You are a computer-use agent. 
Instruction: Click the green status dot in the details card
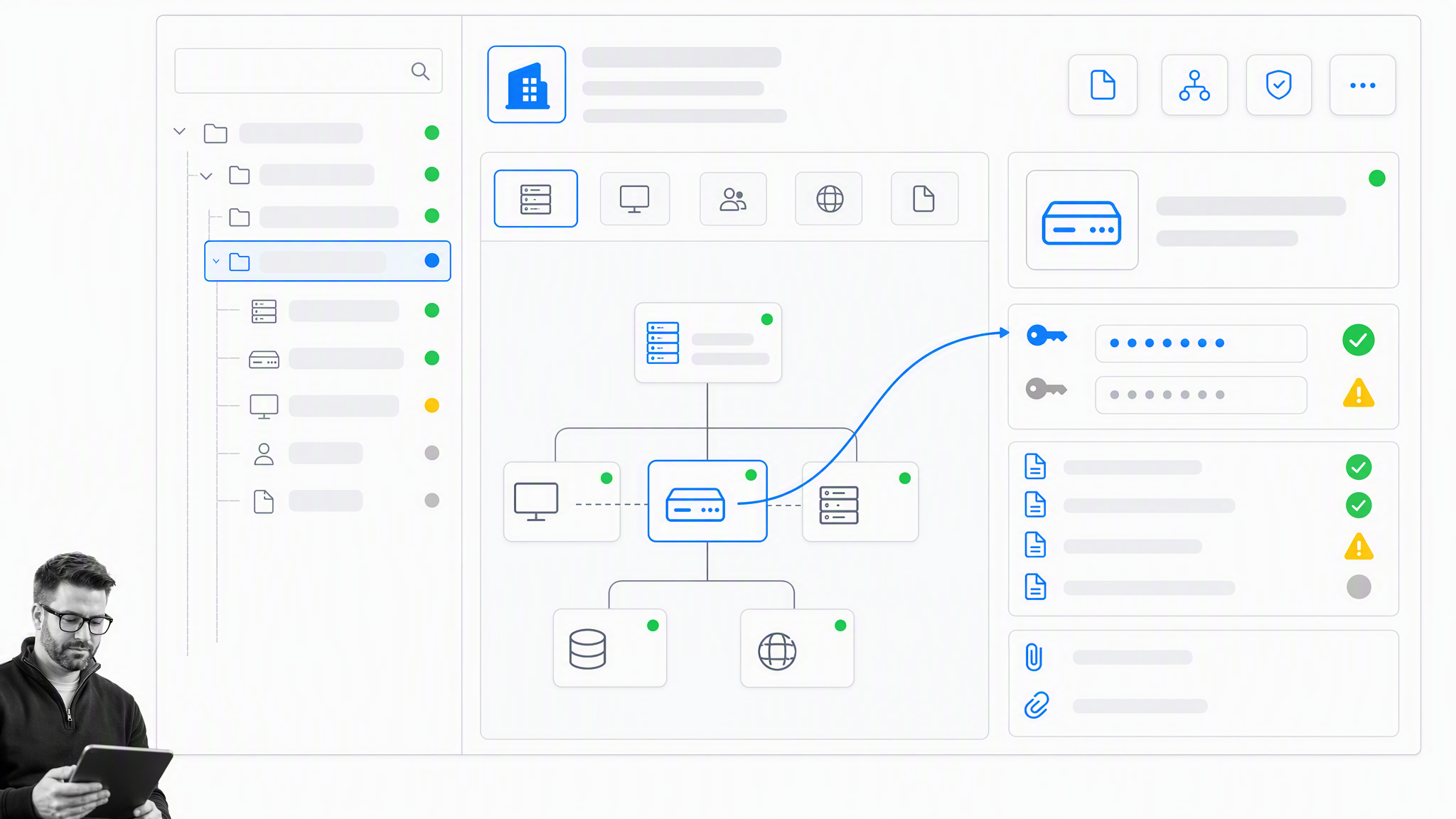click(1377, 178)
